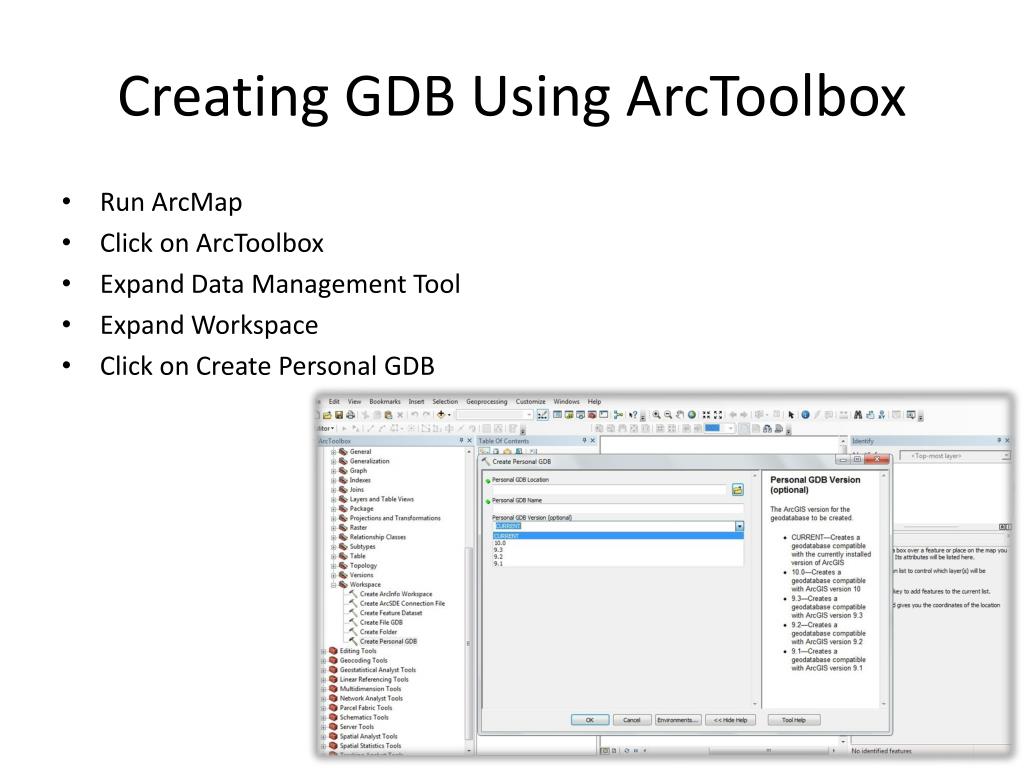Click the Undo arrow toolbar icon
1024x768 pixels.
tap(415, 415)
